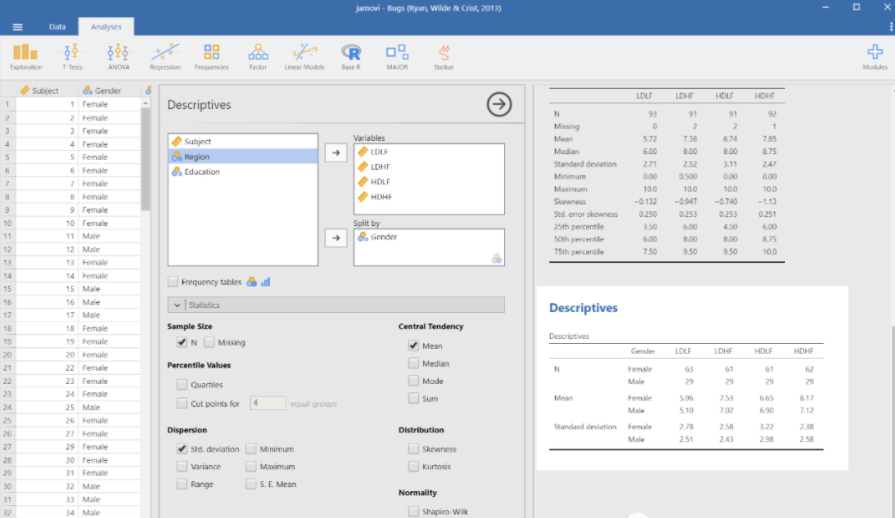Tick the Shapiro-Wilk normality checkbox
This screenshot has width=895, height=518.
tap(414, 511)
